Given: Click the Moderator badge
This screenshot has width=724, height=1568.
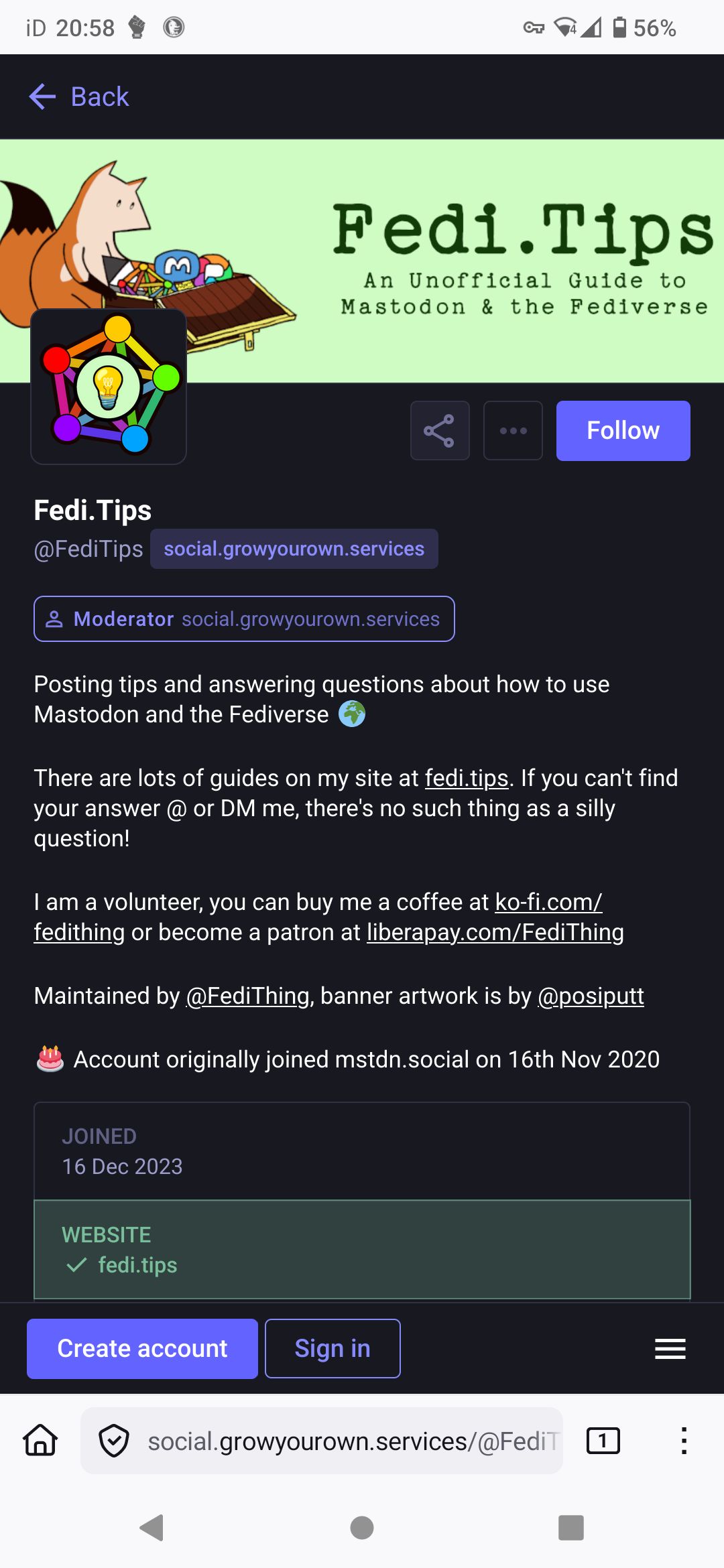Looking at the screenshot, I should tap(245, 618).
